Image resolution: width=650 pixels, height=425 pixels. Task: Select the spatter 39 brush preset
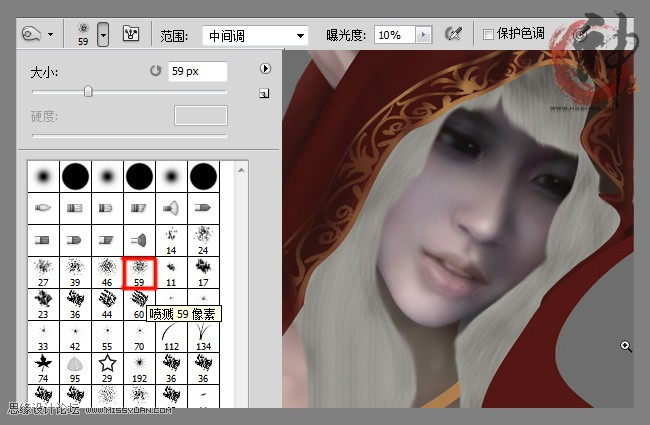click(x=75, y=272)
